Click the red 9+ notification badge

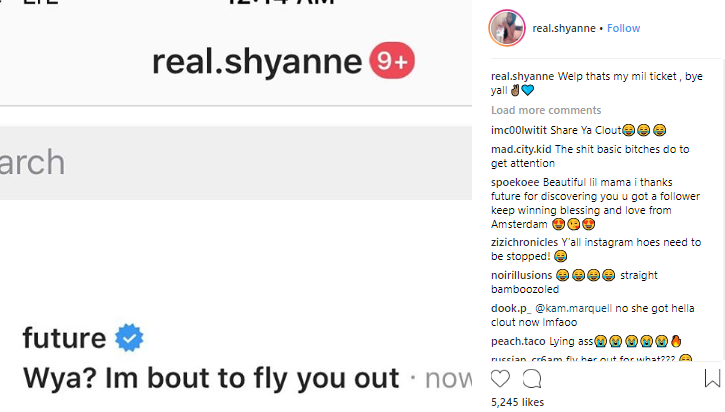(x=392, y=62)
